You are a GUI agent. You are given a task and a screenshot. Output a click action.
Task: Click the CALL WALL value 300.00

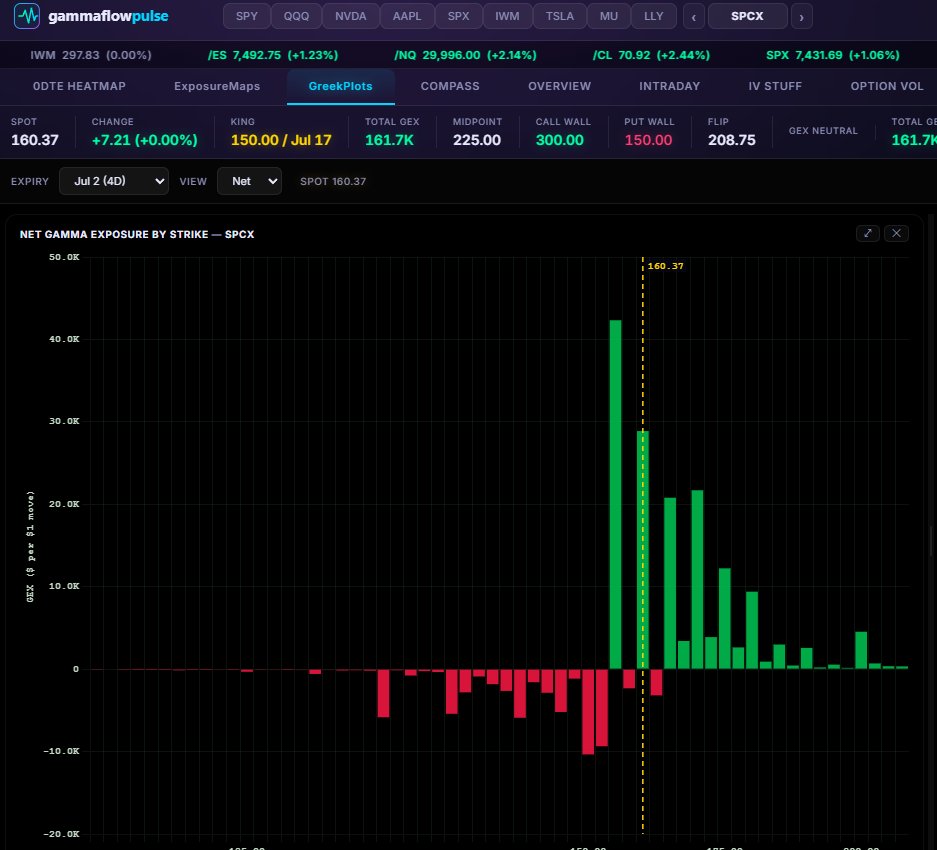click(x=559, y=140)
